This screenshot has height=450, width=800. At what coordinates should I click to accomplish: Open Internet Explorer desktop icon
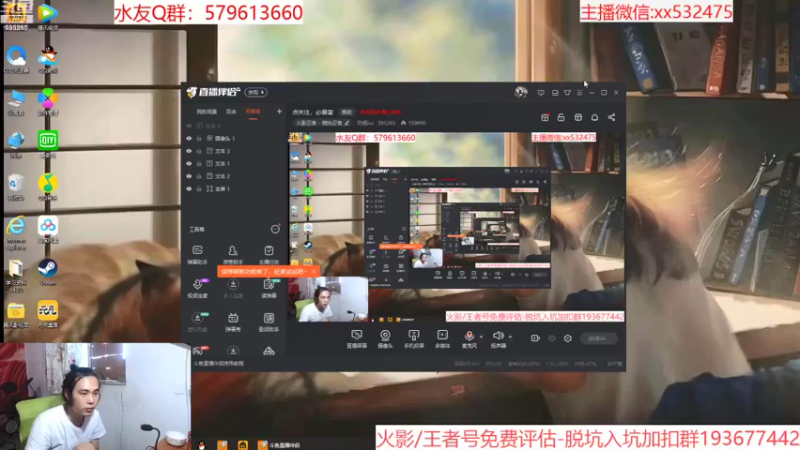click(x=16, y=233)
